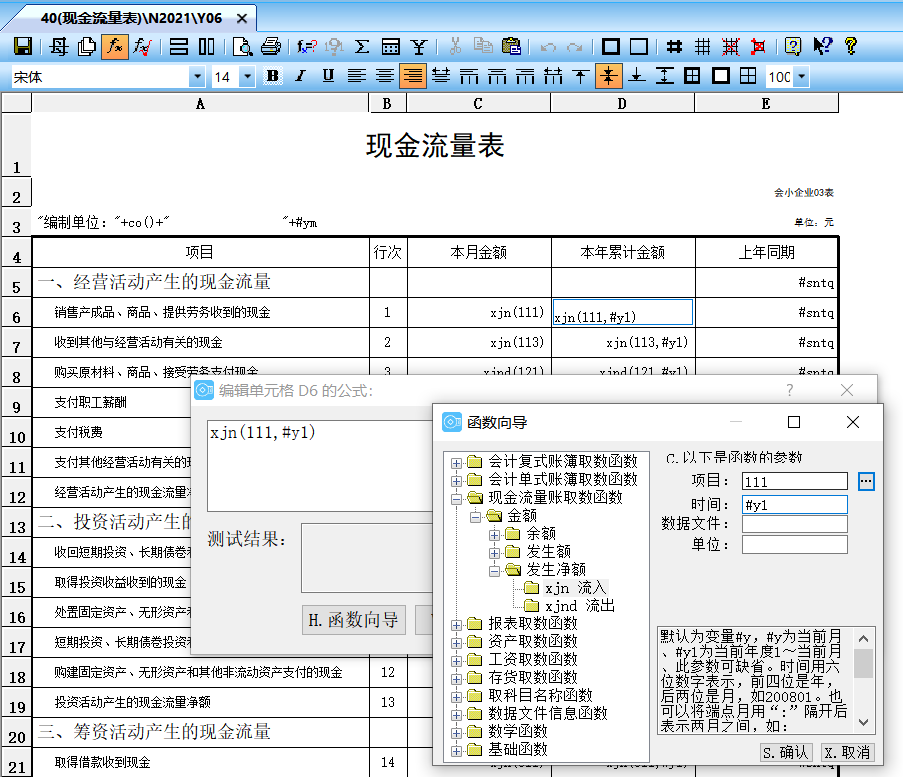Click the H.函数向导 button
Viewport: 903px width, 777px height.
[x=353, y=620]
